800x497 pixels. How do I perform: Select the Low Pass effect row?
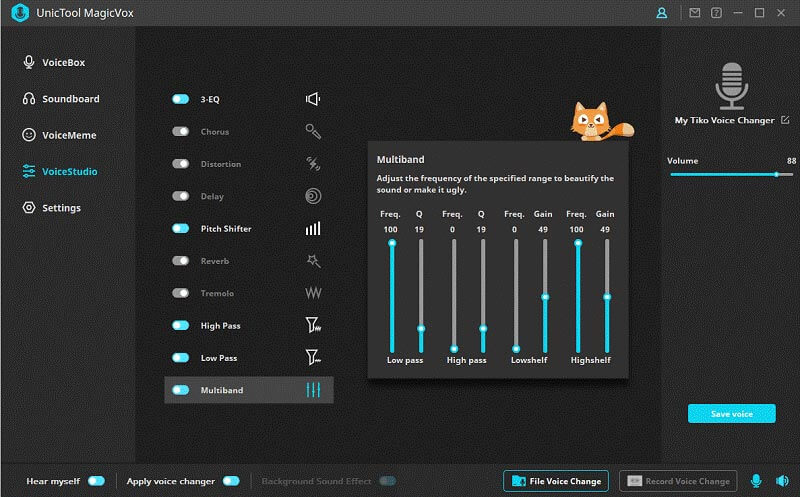pyautogui.click(x=249, y=357)
